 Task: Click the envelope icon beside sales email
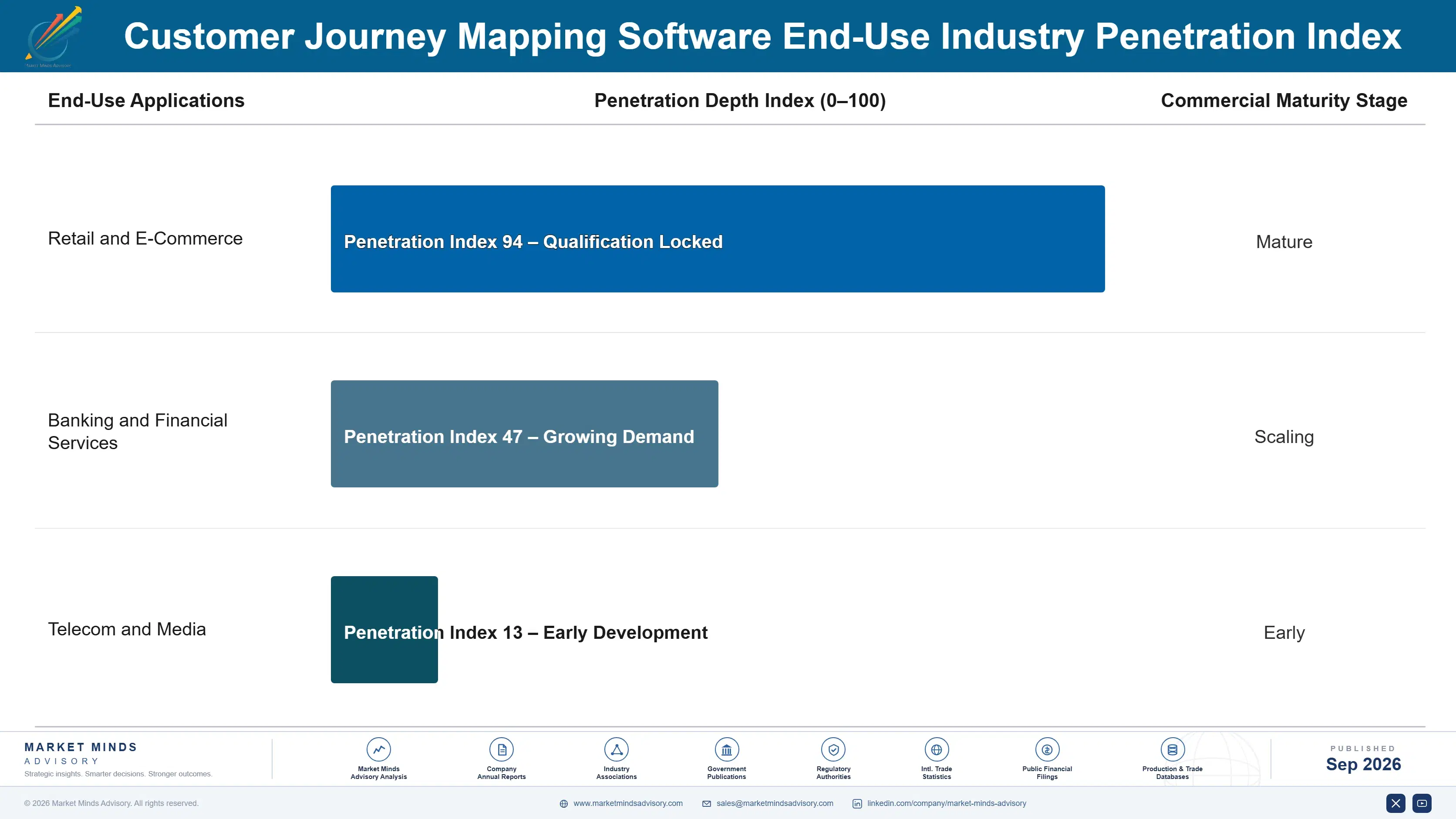(707, 803)
